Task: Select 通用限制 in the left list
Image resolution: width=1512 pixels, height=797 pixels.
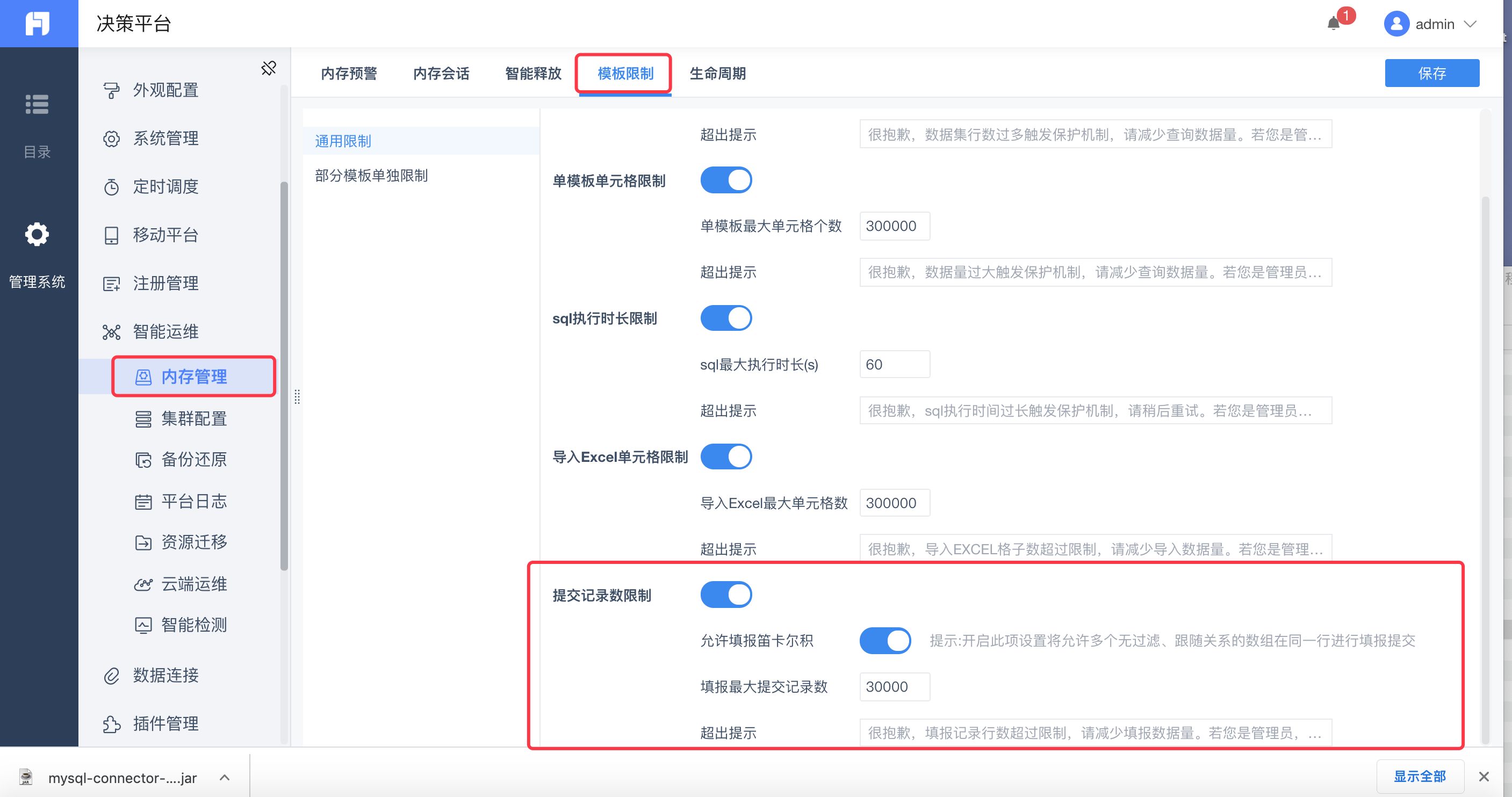Action: (x=421, y=141)
